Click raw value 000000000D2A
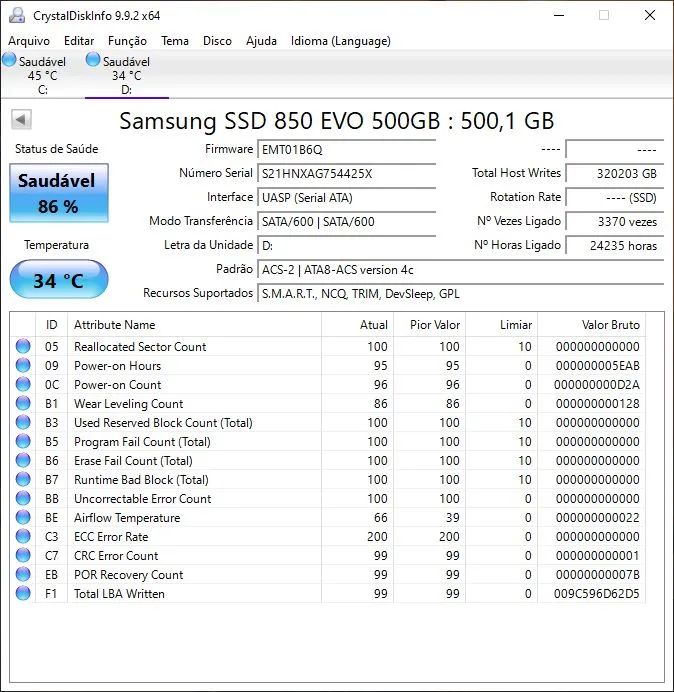The image size is (674, 692). [x=597, y=384]
